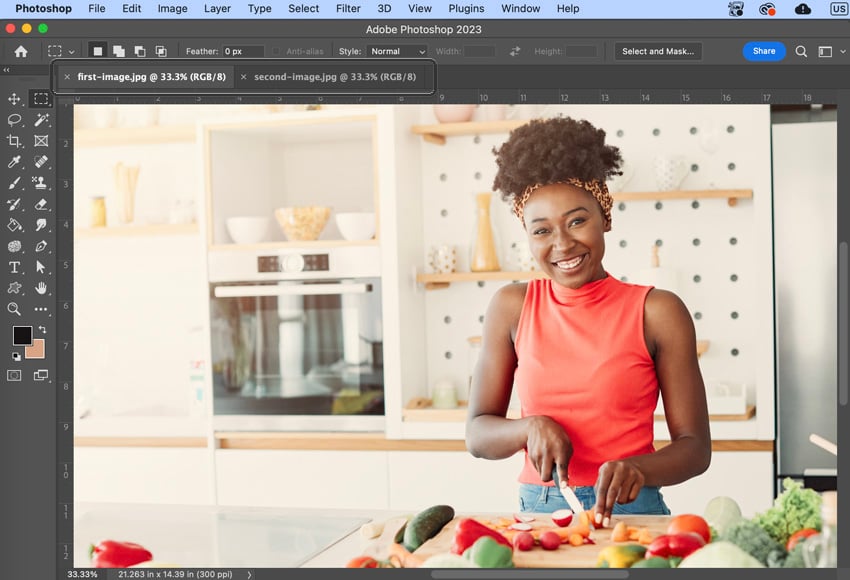Viewport: 850px width, 580px height.
Task: Switch to Add to Selection mode
Action: [x=119, y=51]
